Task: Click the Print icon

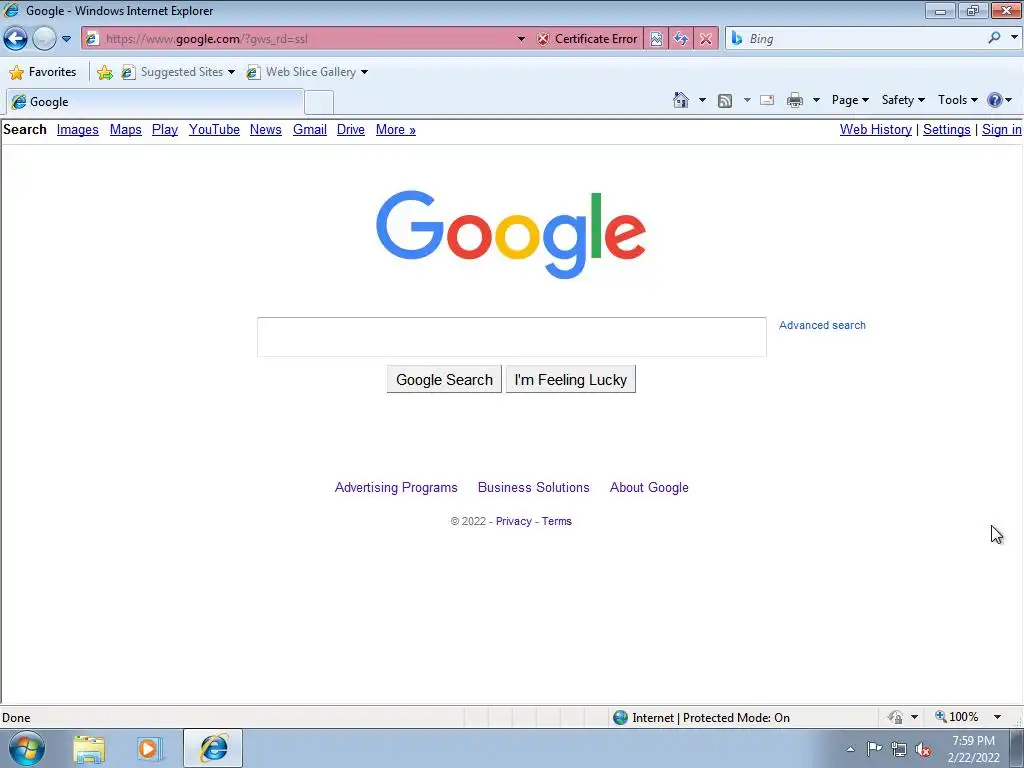Action: [x=795, y=100]
